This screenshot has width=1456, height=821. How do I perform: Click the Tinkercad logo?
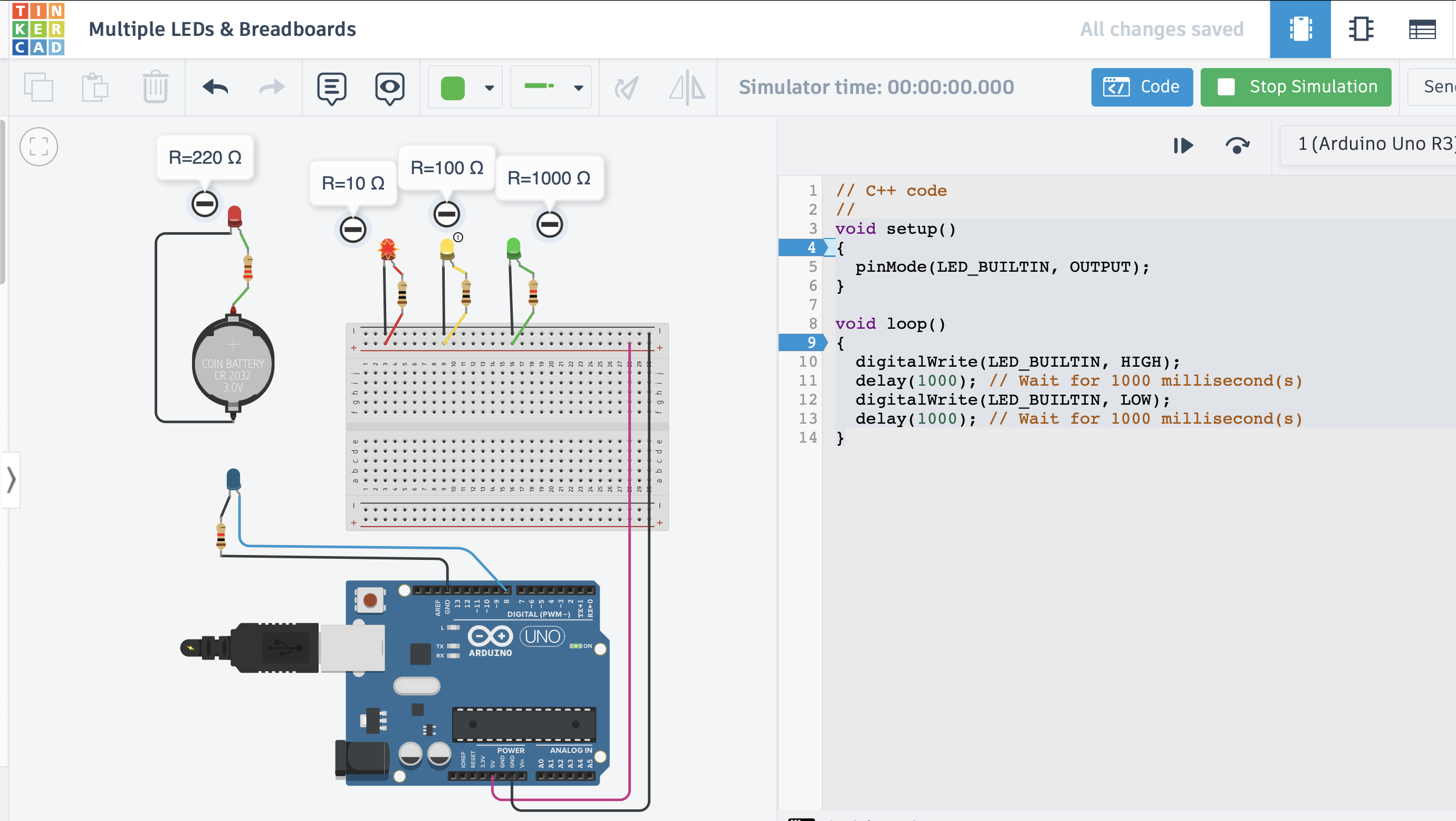39,28
